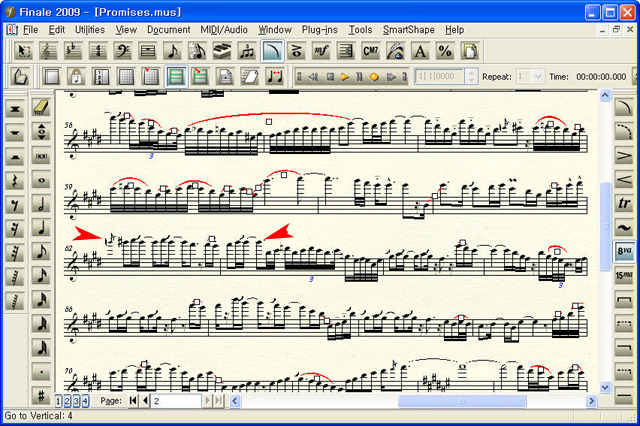Click the horizontal scrollbar right arrow
The height and width of the screenshot is (426, 640).
(591, 401)
